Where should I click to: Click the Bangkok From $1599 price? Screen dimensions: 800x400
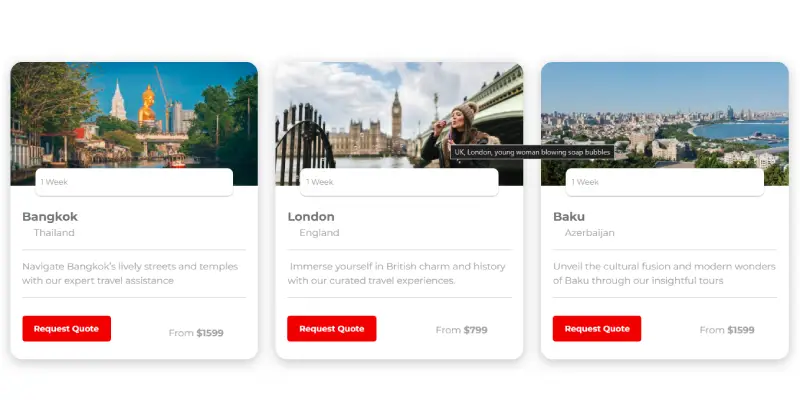point(196,333)
